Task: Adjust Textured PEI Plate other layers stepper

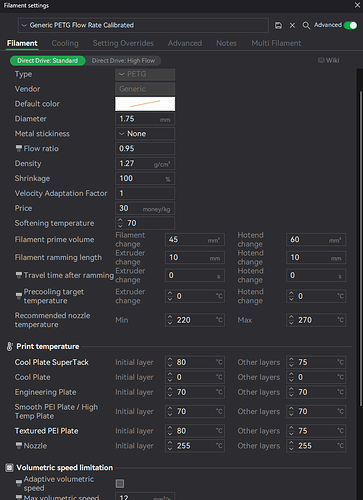Action: coord(291,431)
